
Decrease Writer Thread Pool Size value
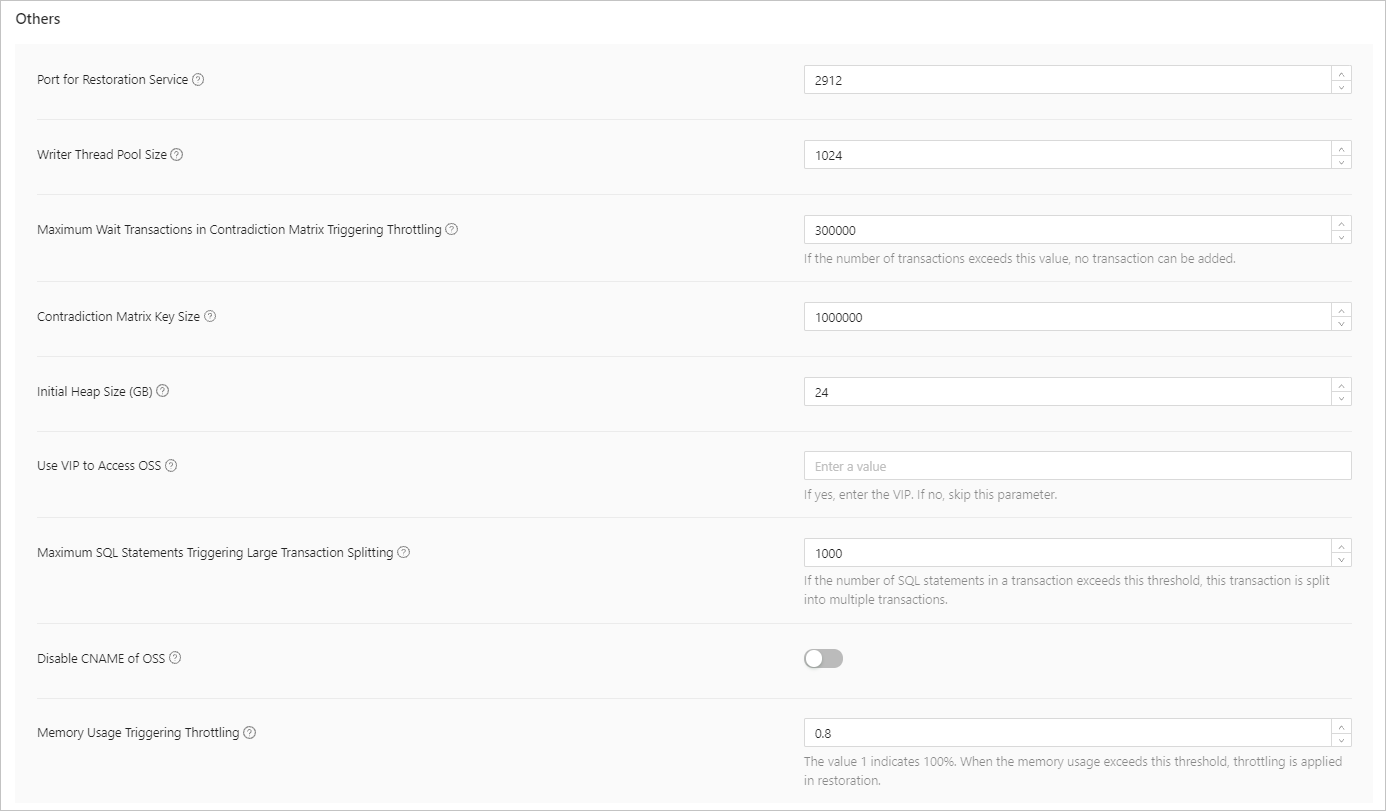1341,162
